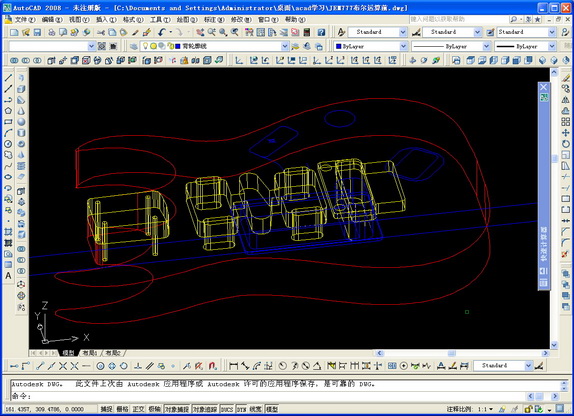Open the layer dropdown list
Screen dimensions: 574x416
point(215,46)
